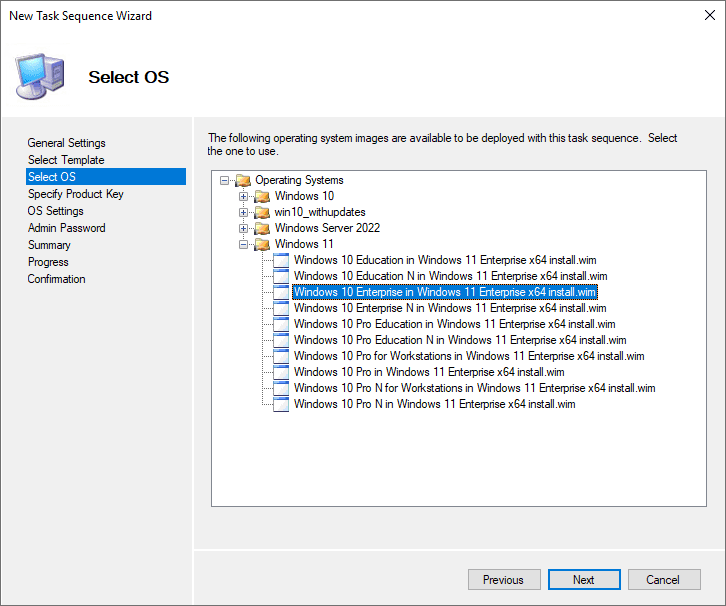Select the win10_withupdates folder label
The width and height of the screenshot is (726, 606).
[320, 212]
